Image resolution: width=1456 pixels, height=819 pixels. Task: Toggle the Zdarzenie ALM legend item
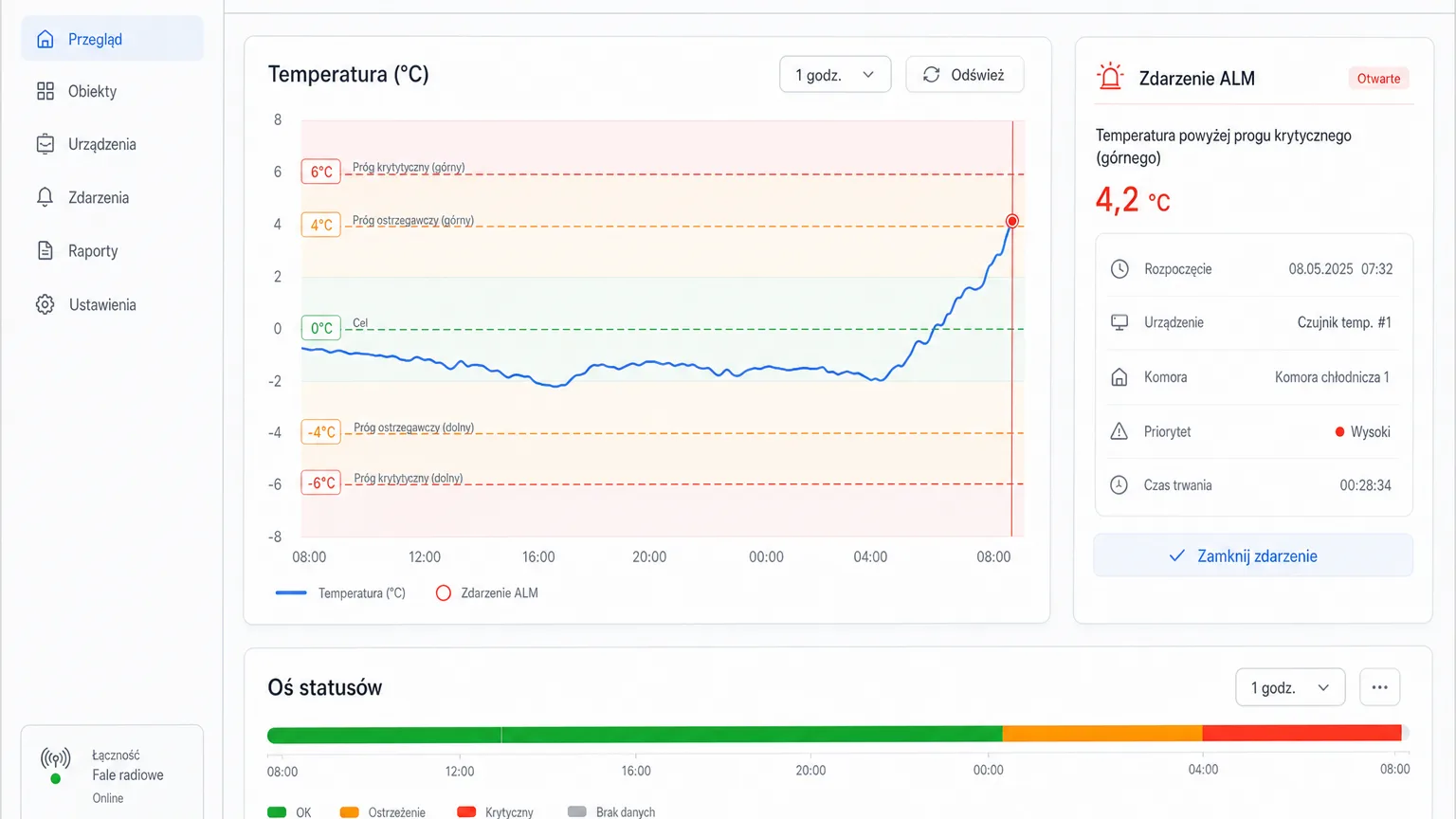pyautogui.click(x=486, y=592)
